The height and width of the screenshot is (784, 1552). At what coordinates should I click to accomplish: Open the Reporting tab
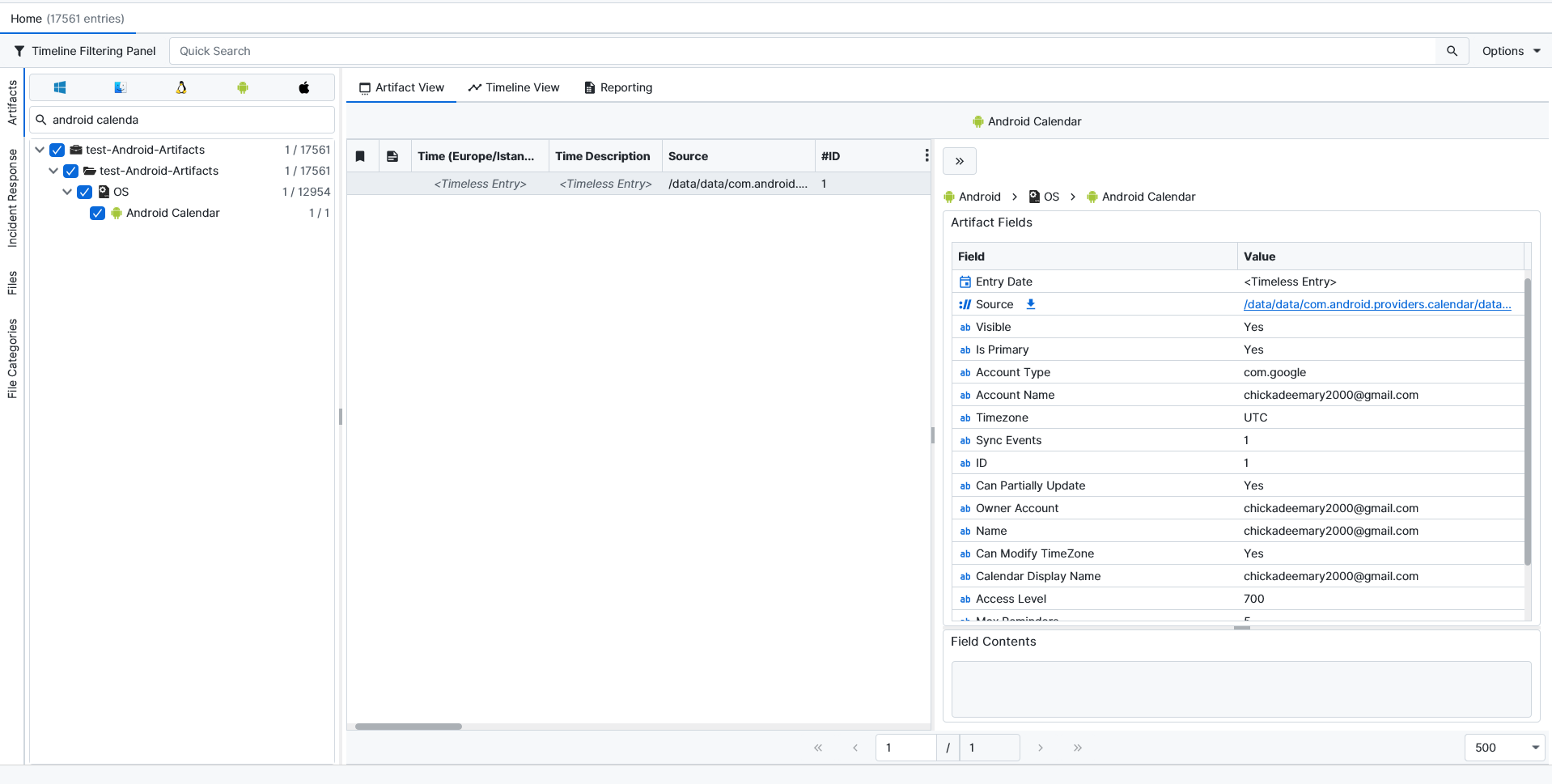[x=618, y=87]
